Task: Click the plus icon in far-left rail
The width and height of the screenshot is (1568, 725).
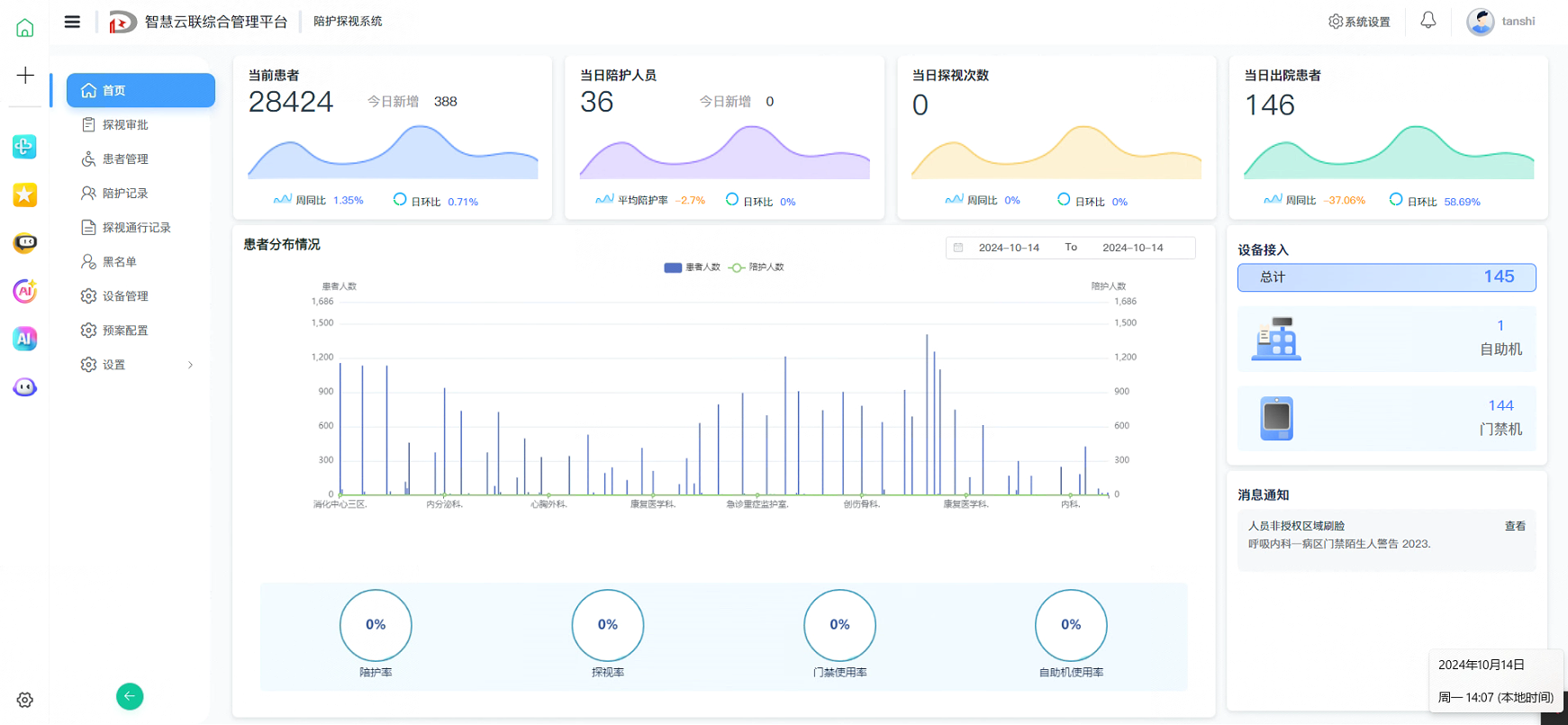Action: (25, 75)
